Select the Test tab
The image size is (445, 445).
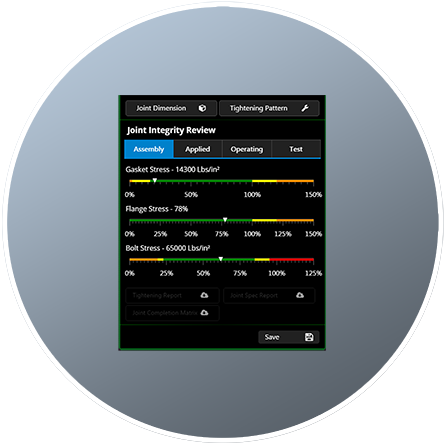pos(296,149)
